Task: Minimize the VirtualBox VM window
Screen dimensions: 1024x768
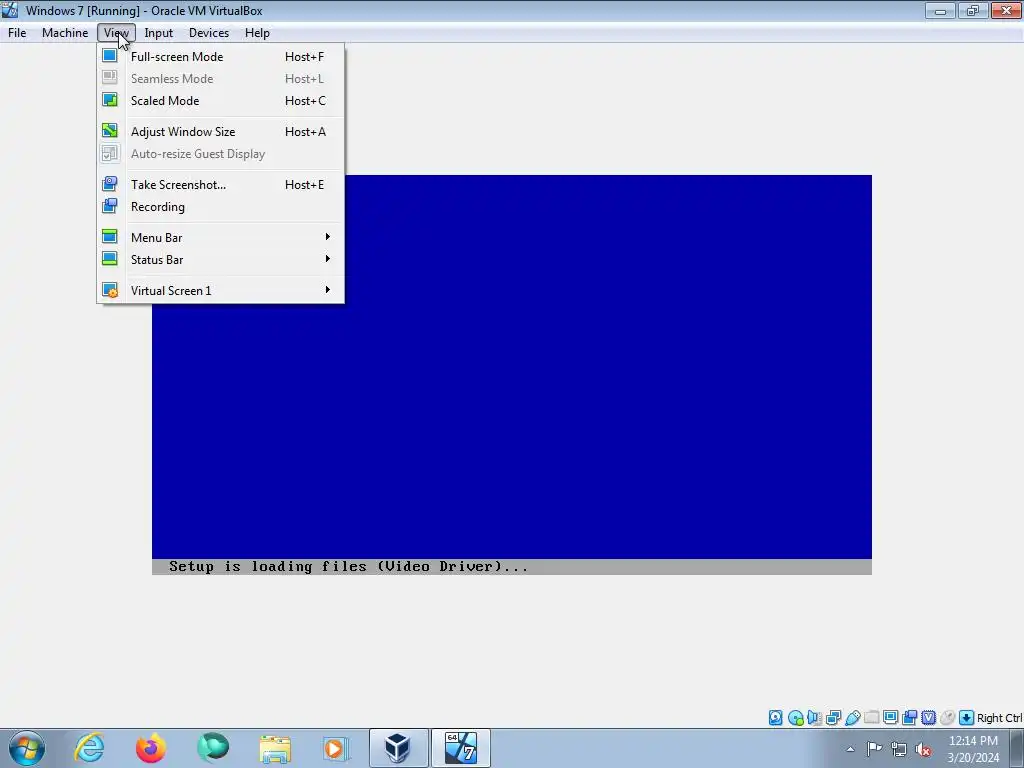Action: [940, 10]
